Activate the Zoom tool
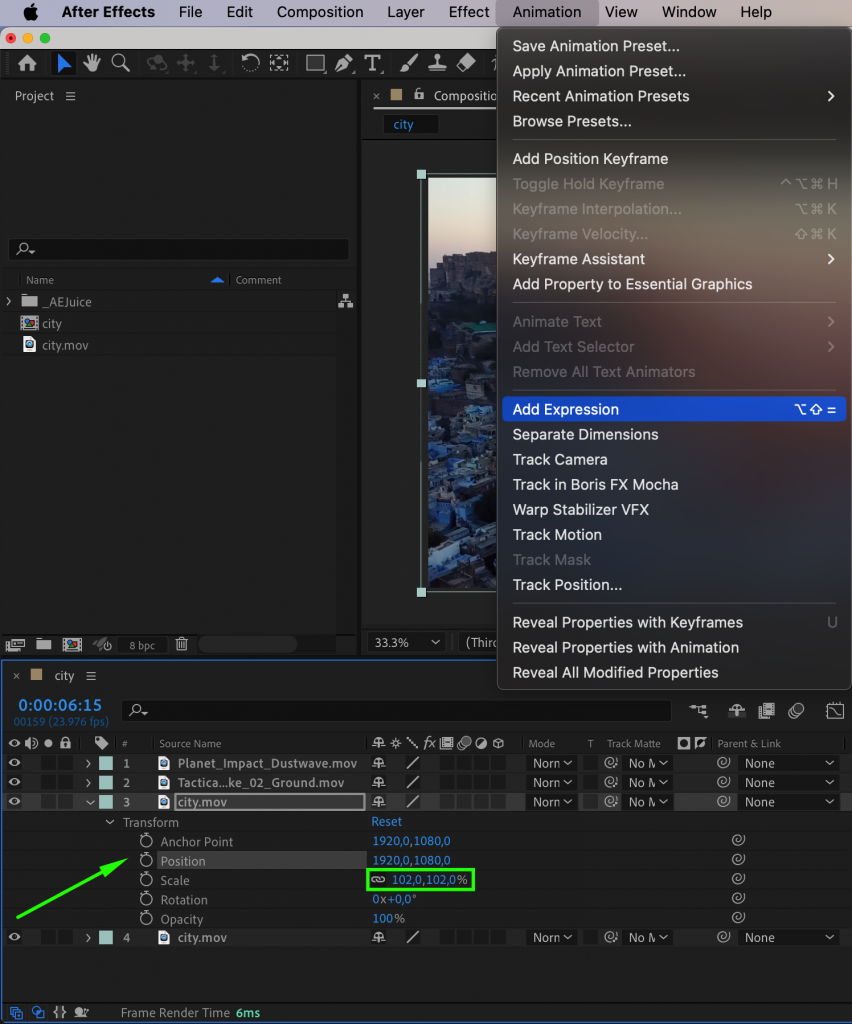 (121, 63)
